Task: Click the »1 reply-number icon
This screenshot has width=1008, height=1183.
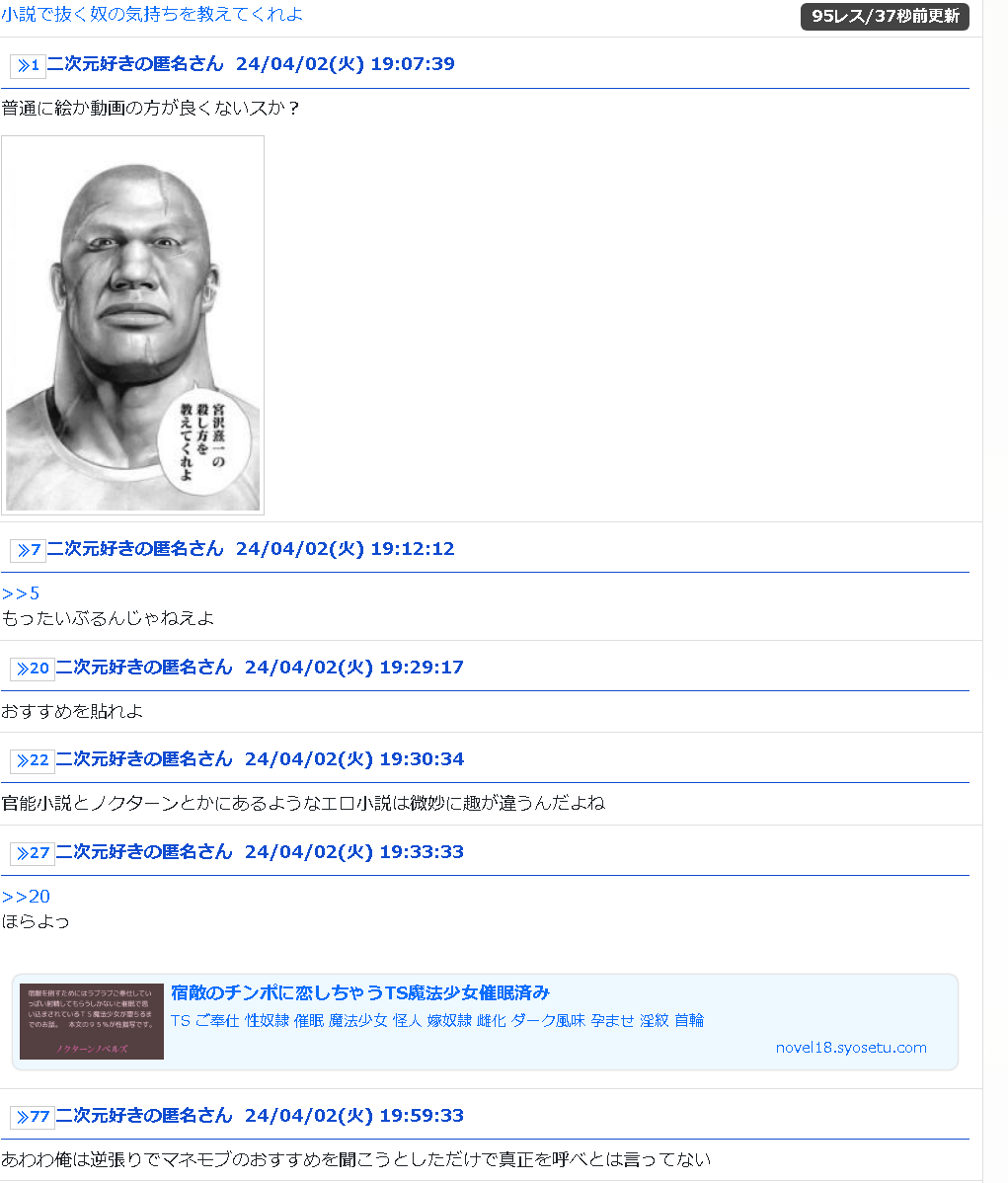Action: click(x=28, y=65)
